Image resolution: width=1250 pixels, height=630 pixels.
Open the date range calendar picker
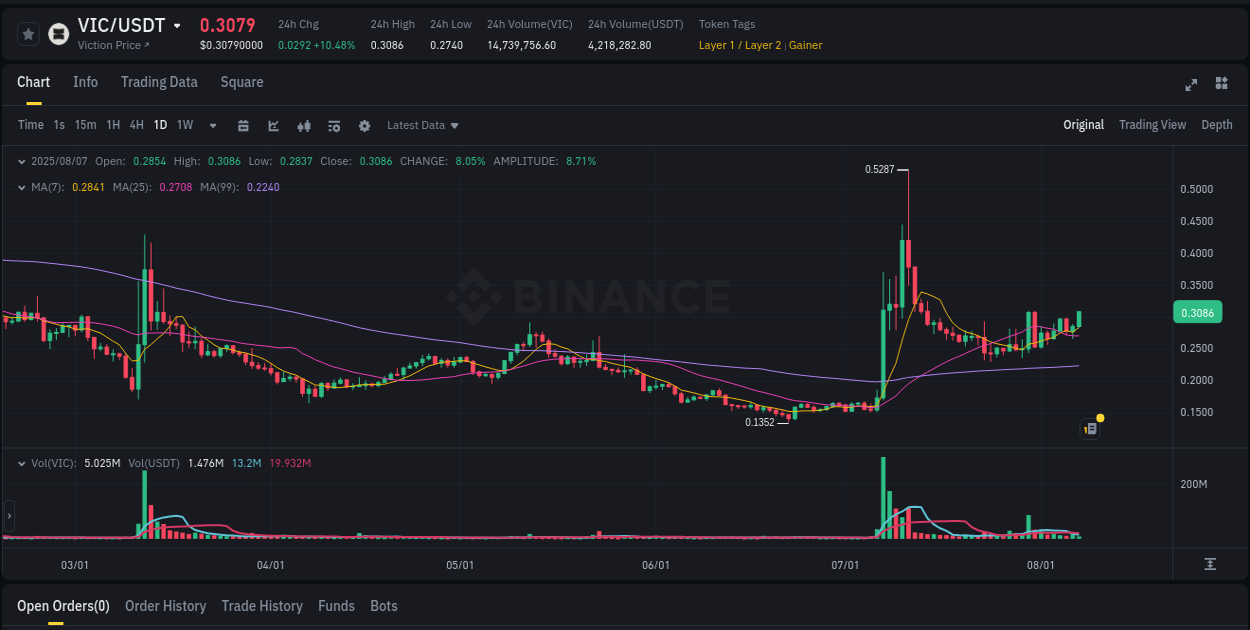[x=243, y=125]
